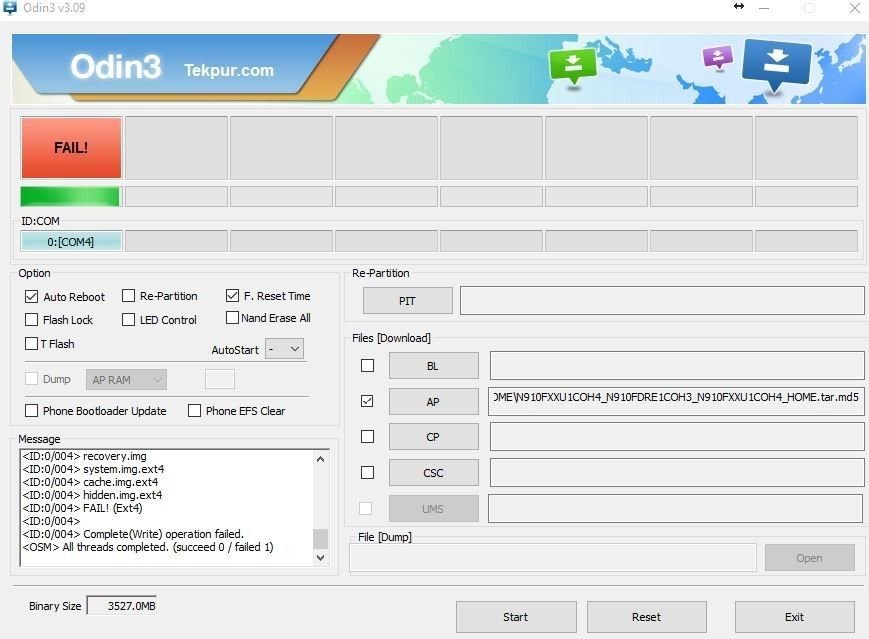Screen dimensions: 869x639
Task: Toggle the Auto Reboot checkbox
Action: click(32, 297)
